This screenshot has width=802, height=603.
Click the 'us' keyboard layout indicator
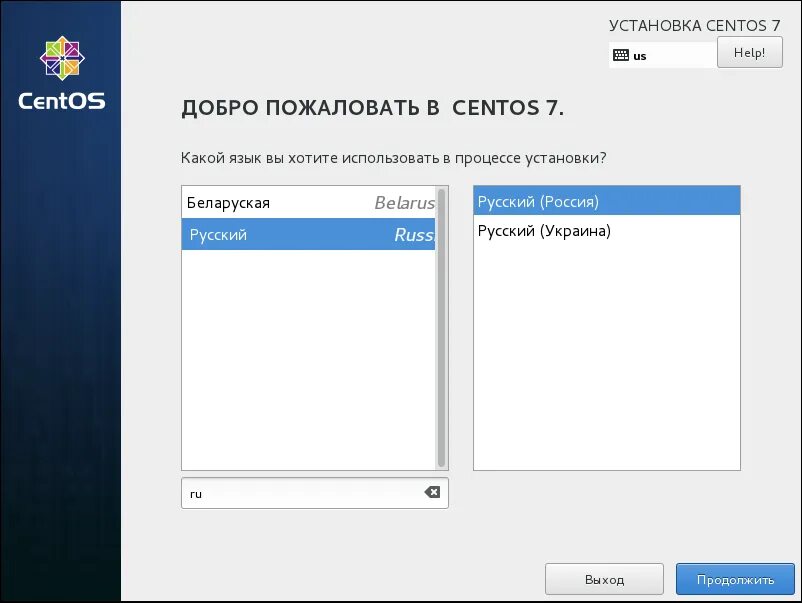click(640, 56)
